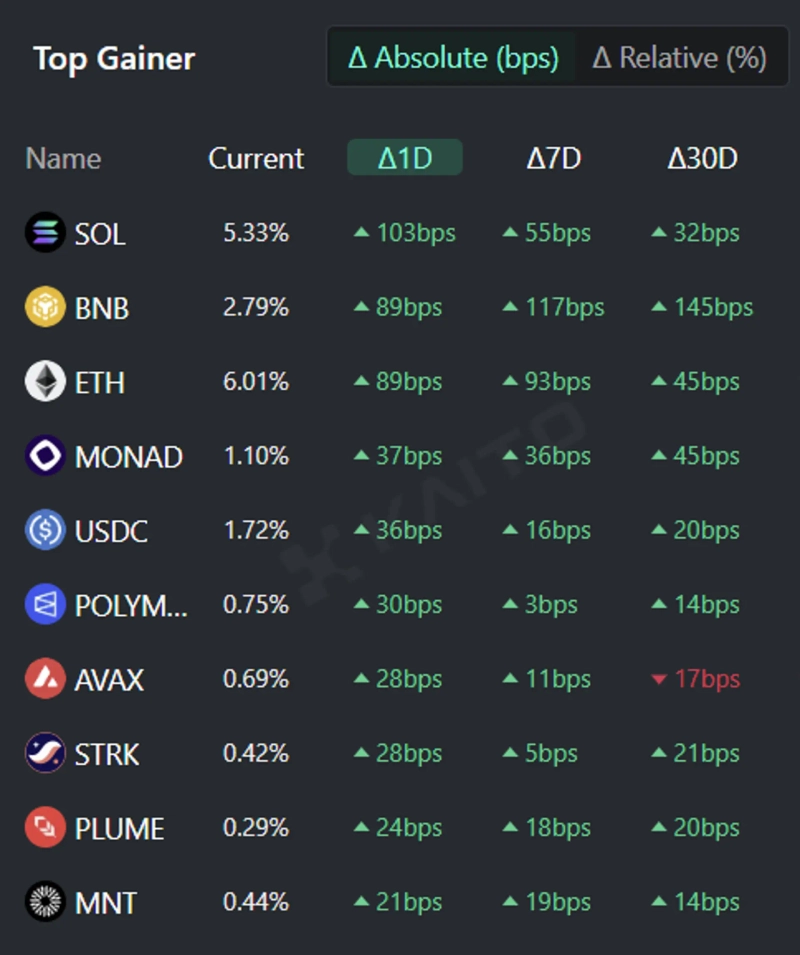Select the Δ7D column tab
The width and height of the screenshot is (800, 955).
[553, 158]
